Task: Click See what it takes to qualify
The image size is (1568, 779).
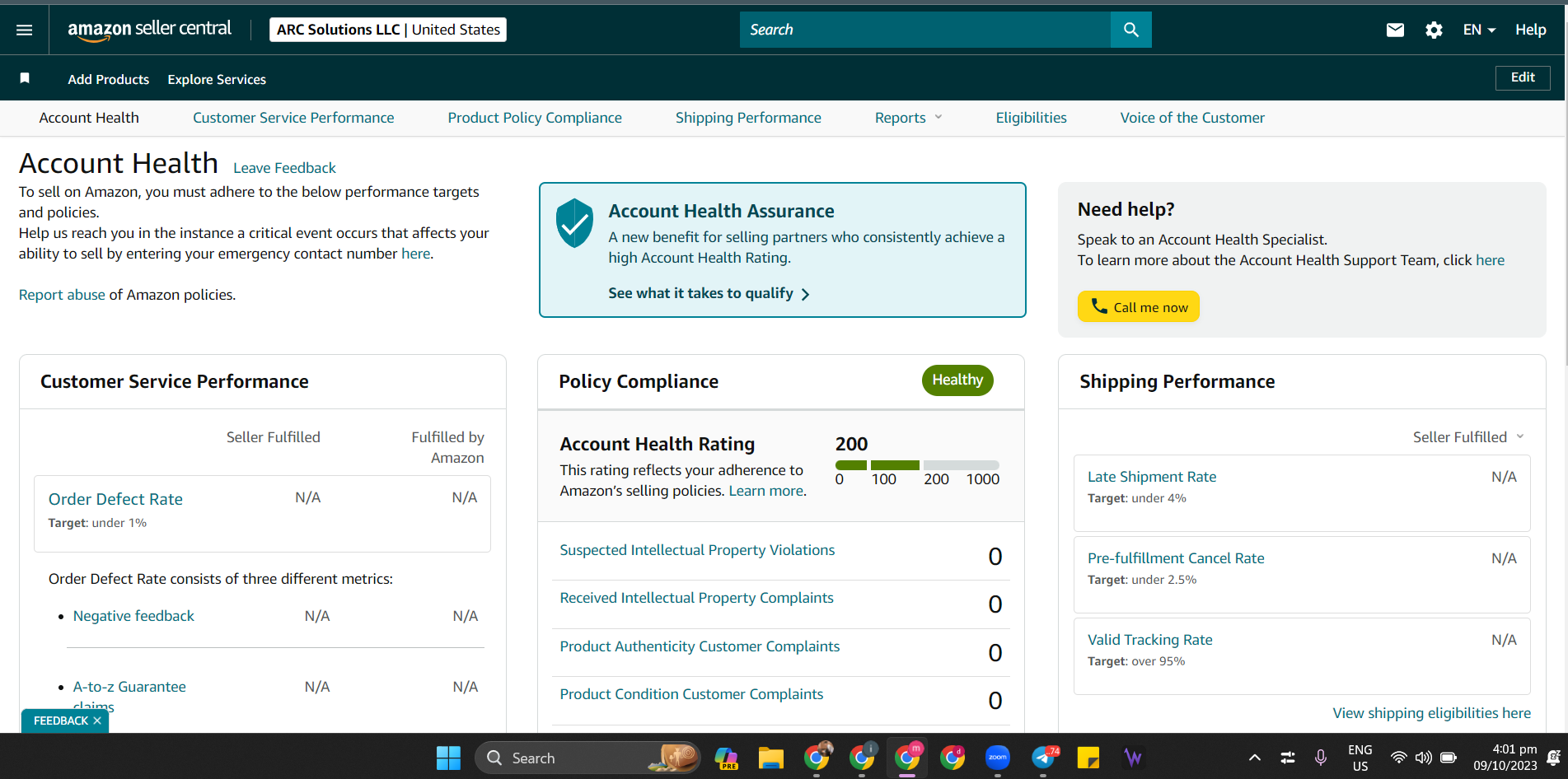Action: pos(709,293)
